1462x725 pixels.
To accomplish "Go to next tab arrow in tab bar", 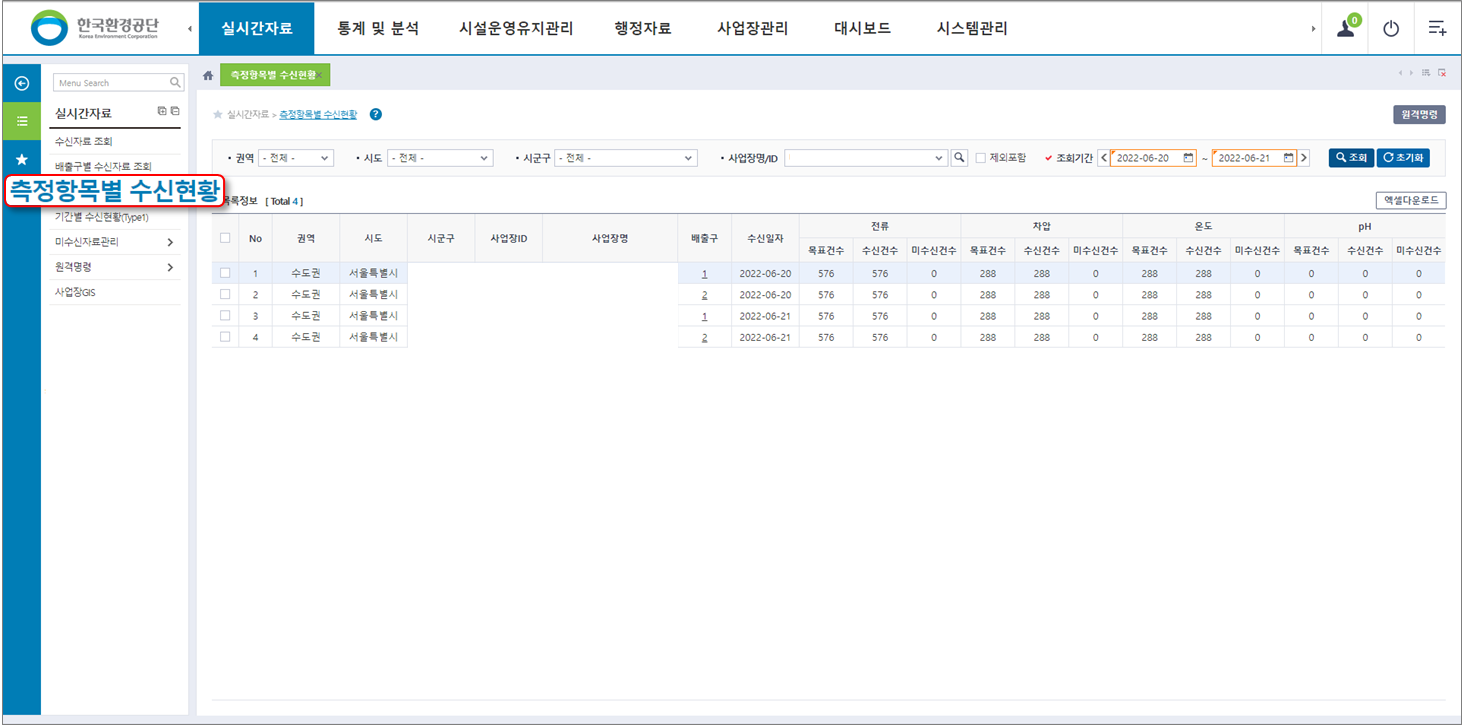I will pos(1411,73).
